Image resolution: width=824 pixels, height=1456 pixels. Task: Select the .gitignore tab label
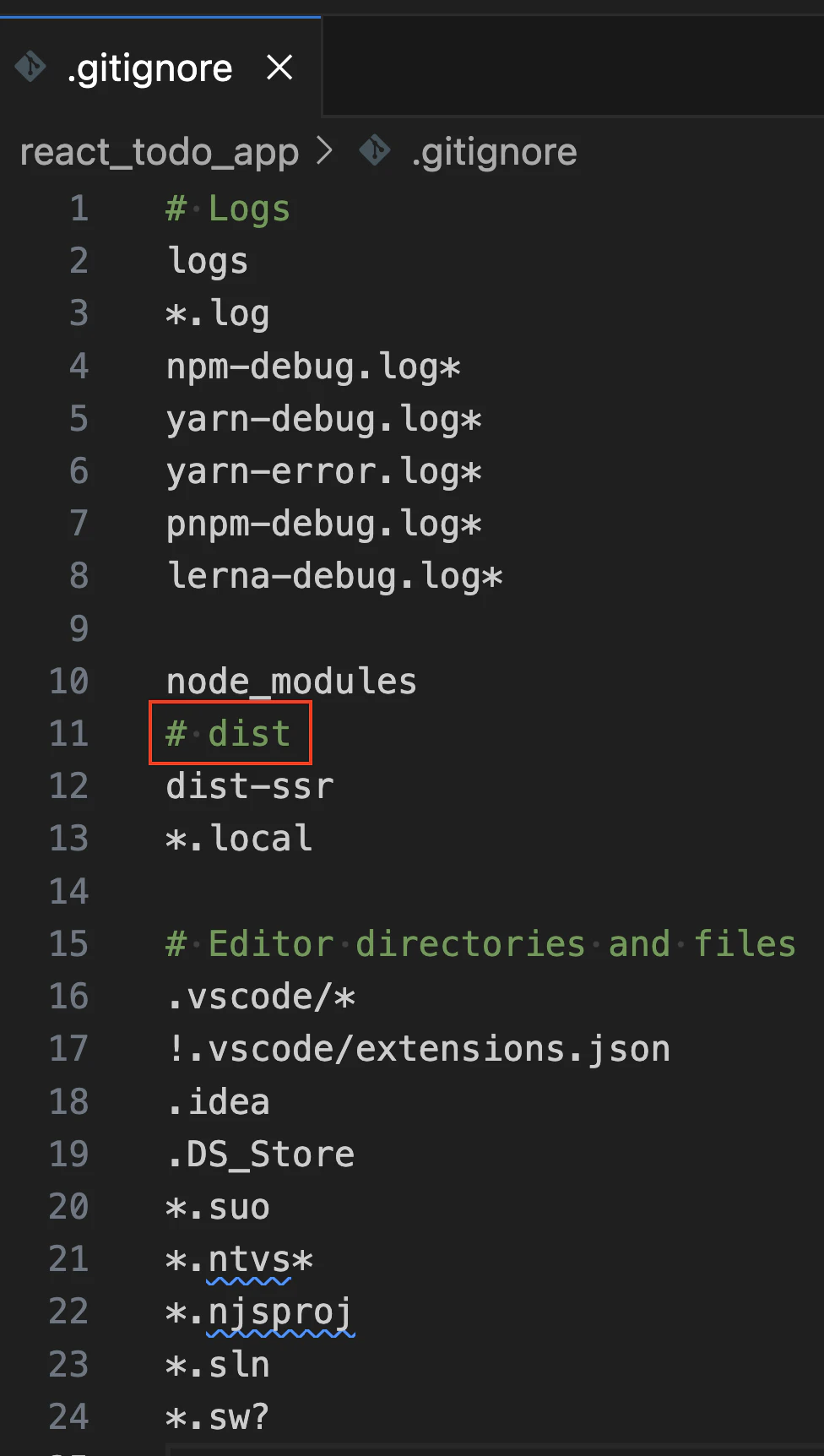coord(150,68)
